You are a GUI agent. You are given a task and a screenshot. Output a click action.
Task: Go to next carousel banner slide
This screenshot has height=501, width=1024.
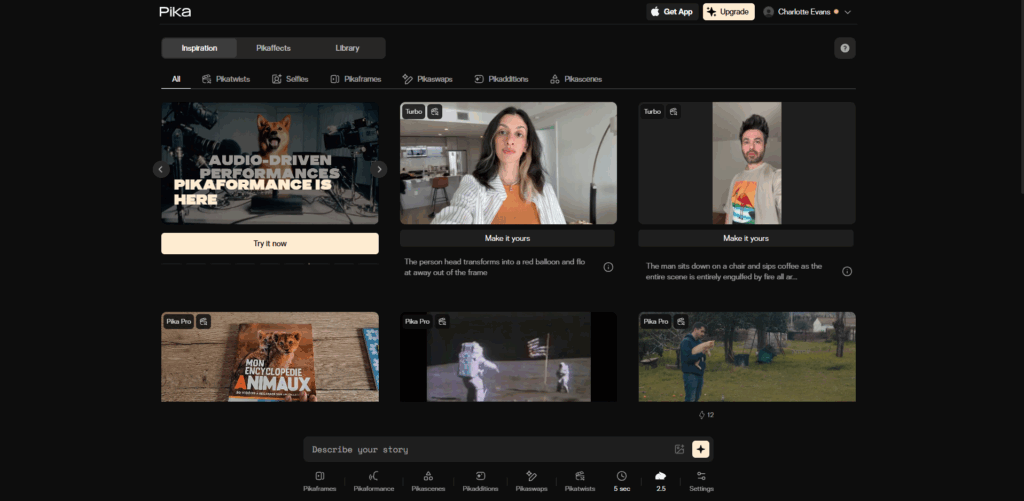[x=379, y=169]
